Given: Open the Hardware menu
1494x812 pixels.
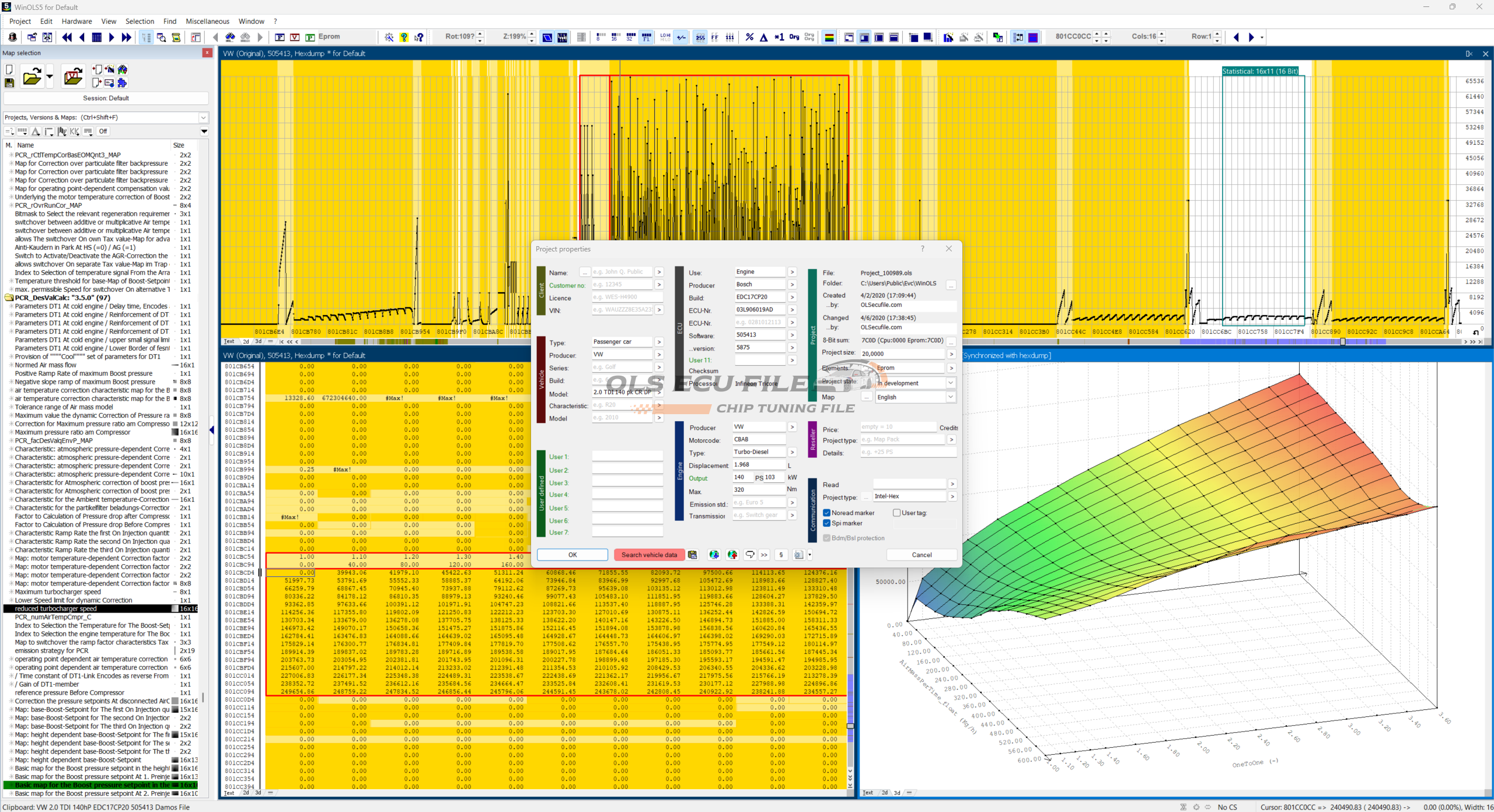Looking at the screenshot, I should coord(76,21).
